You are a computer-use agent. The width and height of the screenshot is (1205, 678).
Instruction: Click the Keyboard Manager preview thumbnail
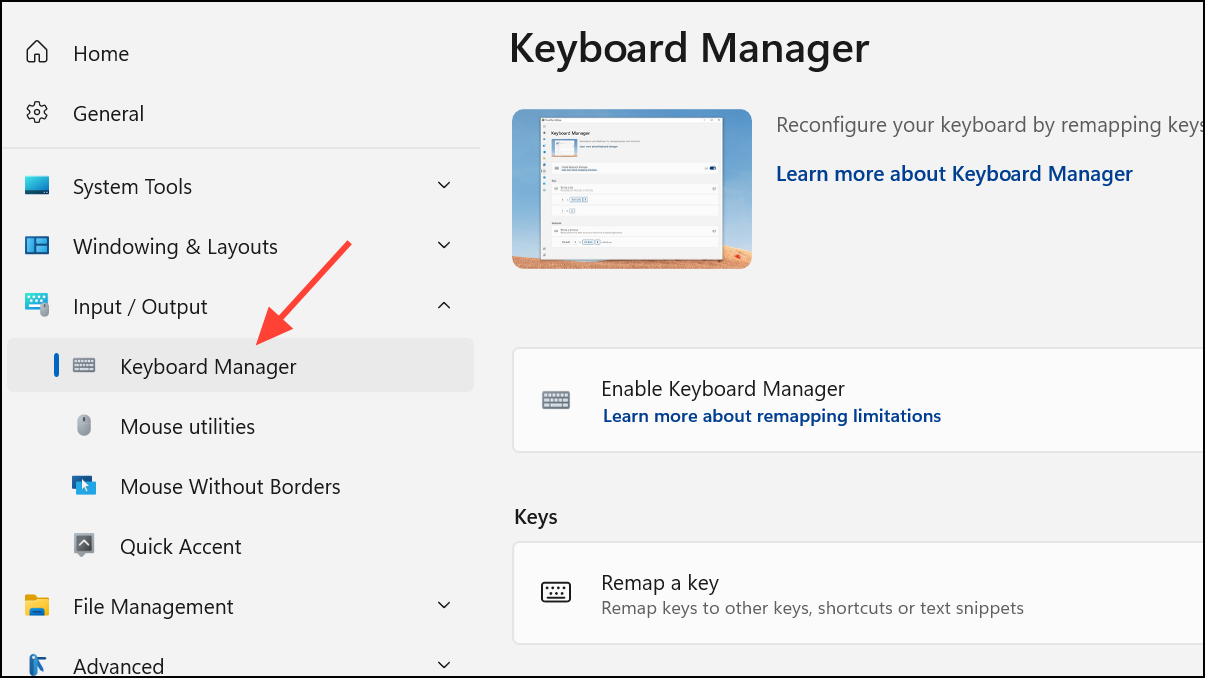[632, 189]
